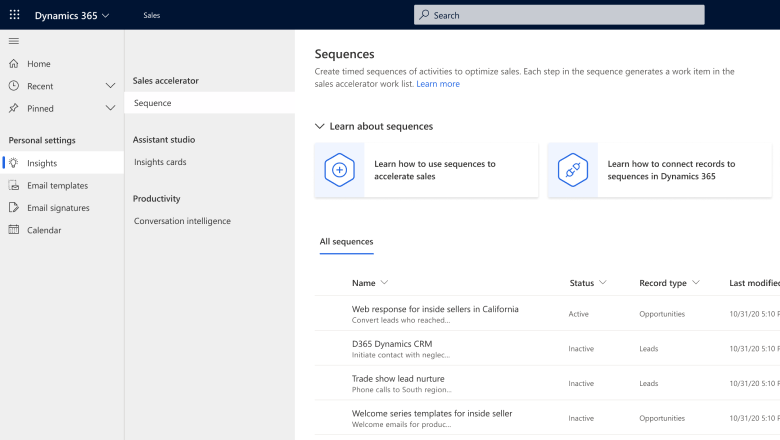The height and width of the screenshot is (440, 780).
Task: Open the D365 Dynamics CRM sequence
Action: click(392, 344)
